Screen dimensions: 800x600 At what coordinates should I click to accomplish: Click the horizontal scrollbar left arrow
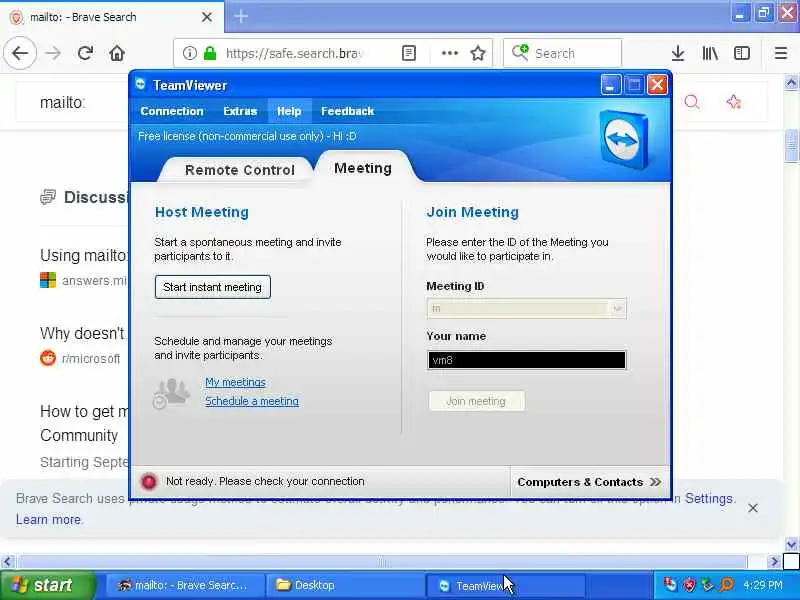[x=7, y=562]
